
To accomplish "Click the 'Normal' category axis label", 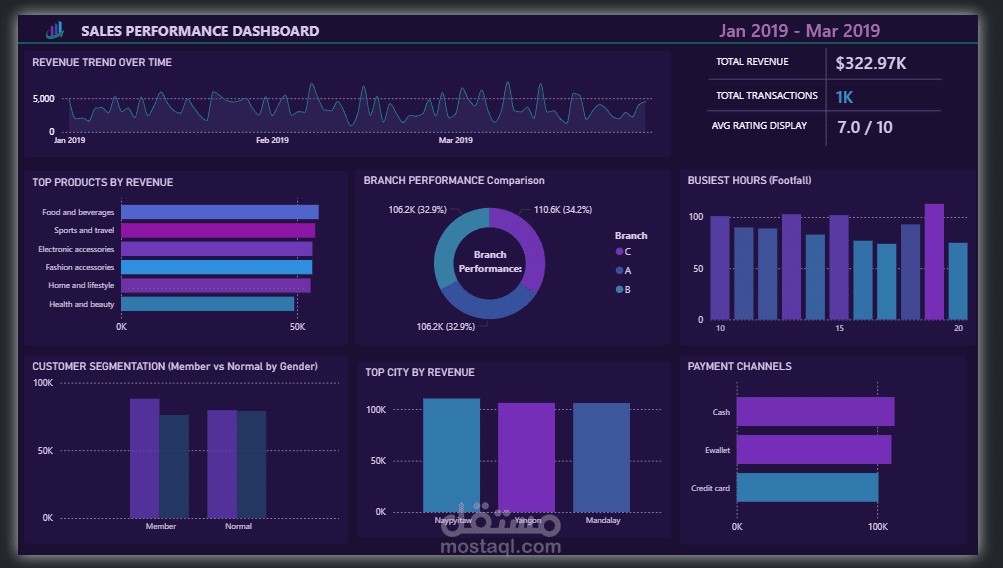I will 239,526.
